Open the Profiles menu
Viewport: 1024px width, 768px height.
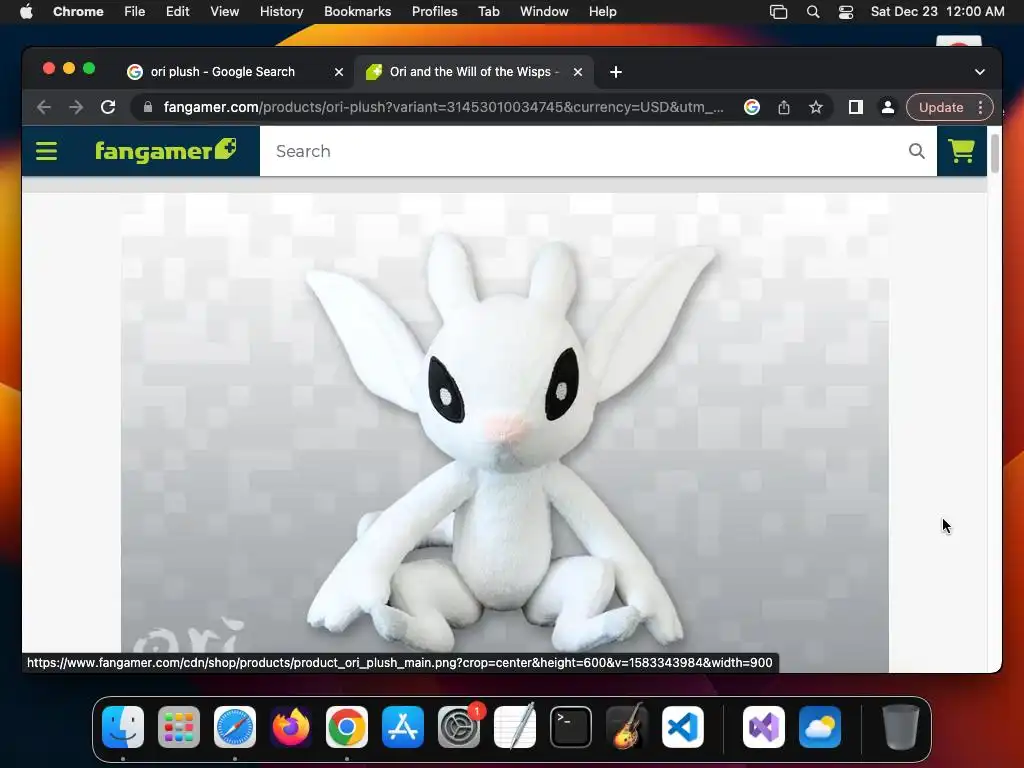(x=434, y=11)
